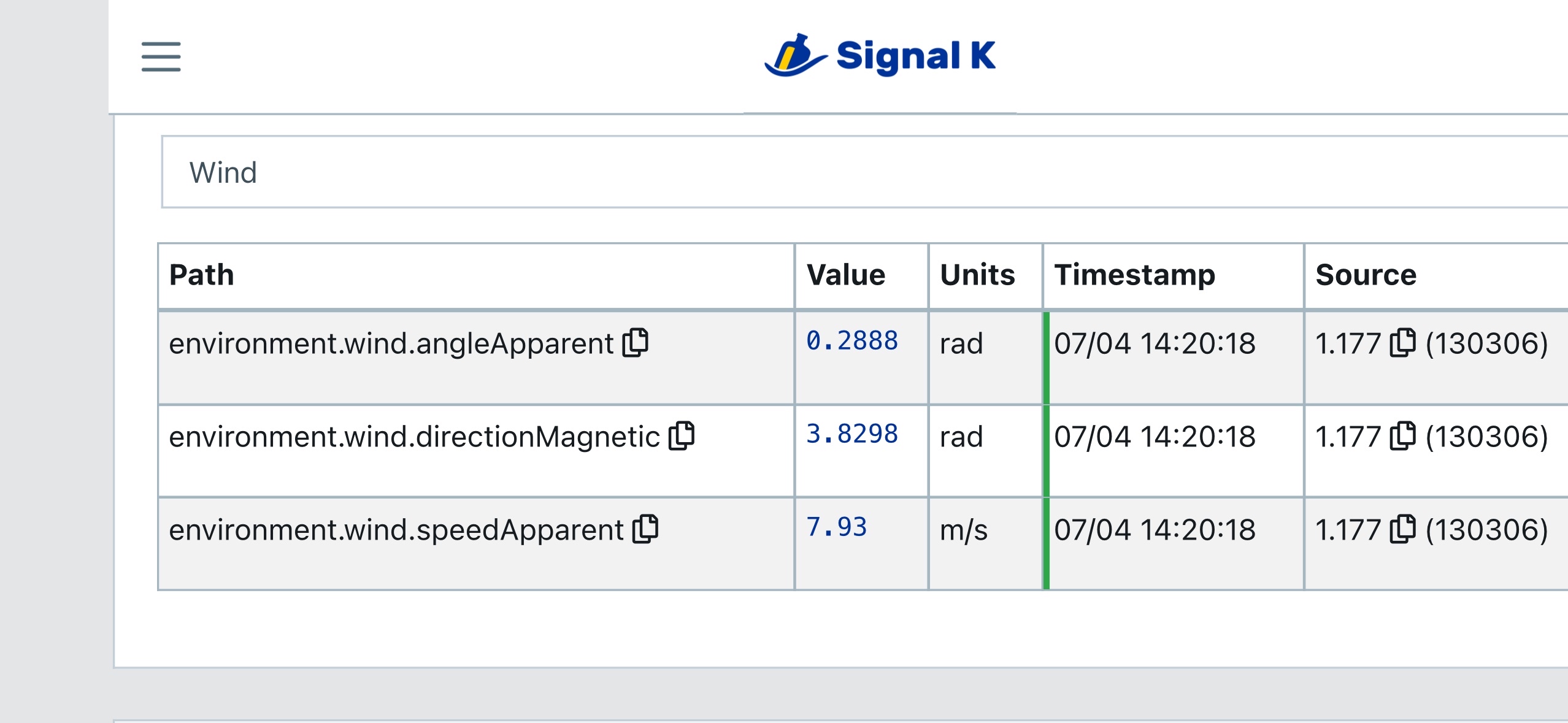Screen dimensions: 1568x723
Task: Click the Path column header
Action: click(x=202, y=275)
